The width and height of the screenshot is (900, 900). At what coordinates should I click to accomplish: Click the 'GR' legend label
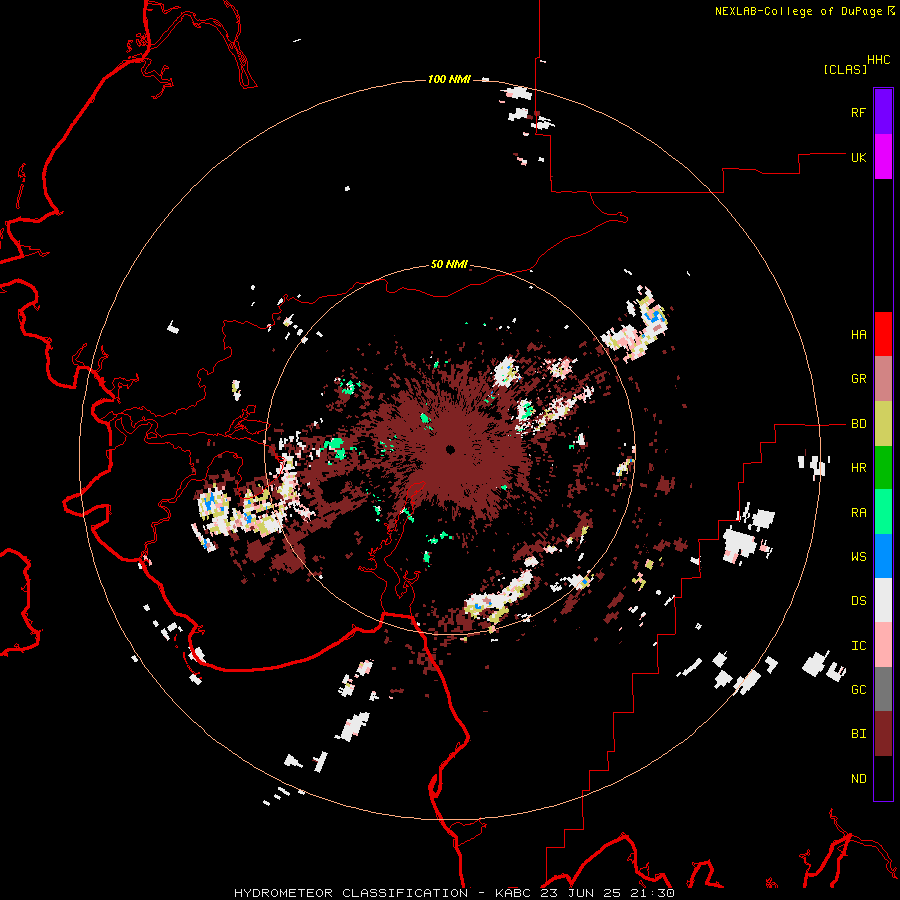[858, 379]
